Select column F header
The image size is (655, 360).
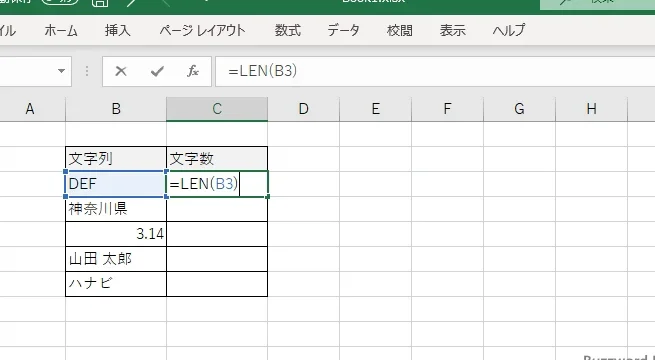coord(447,109)
